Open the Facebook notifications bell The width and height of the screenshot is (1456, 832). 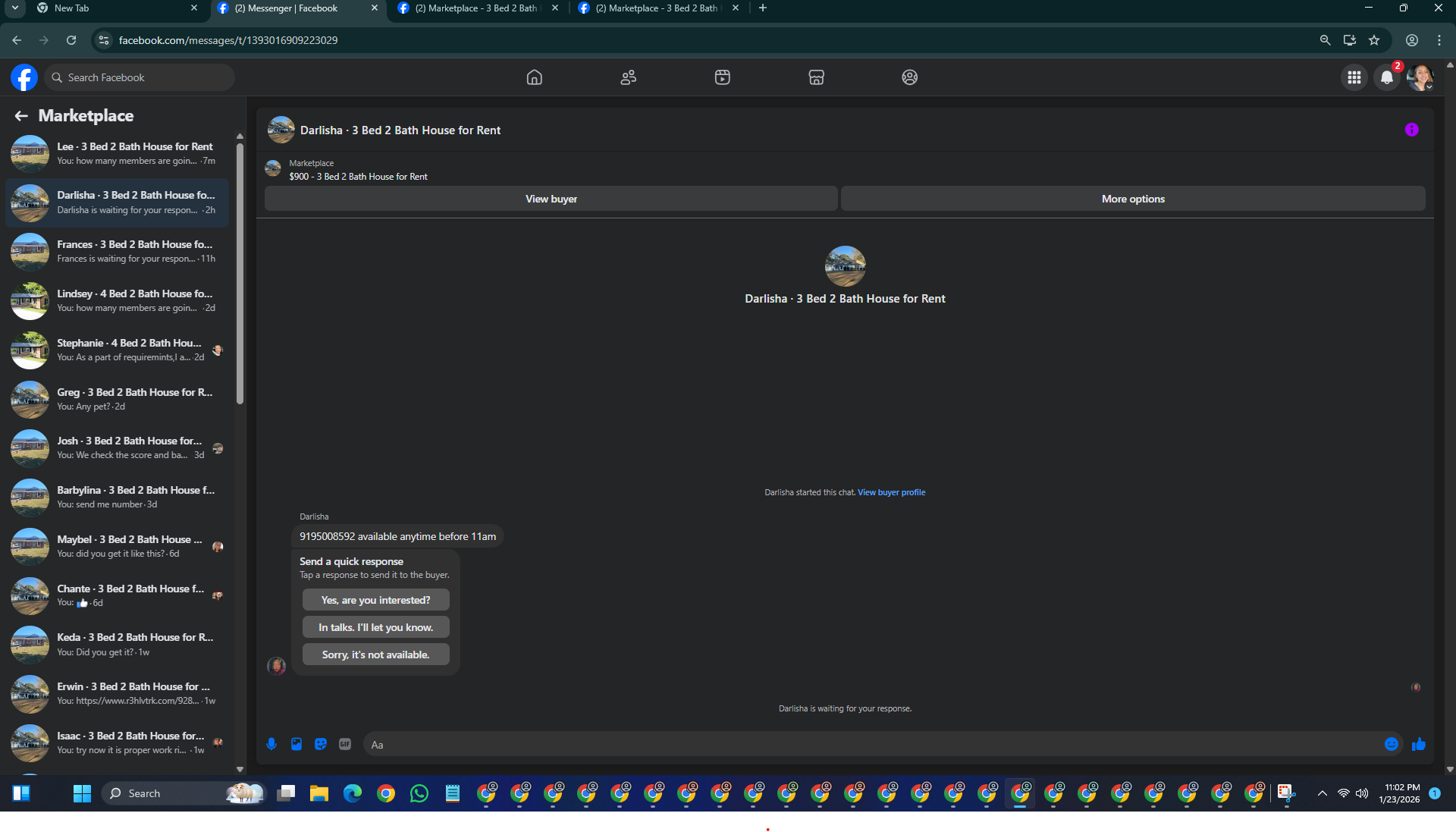(1386, 77)
